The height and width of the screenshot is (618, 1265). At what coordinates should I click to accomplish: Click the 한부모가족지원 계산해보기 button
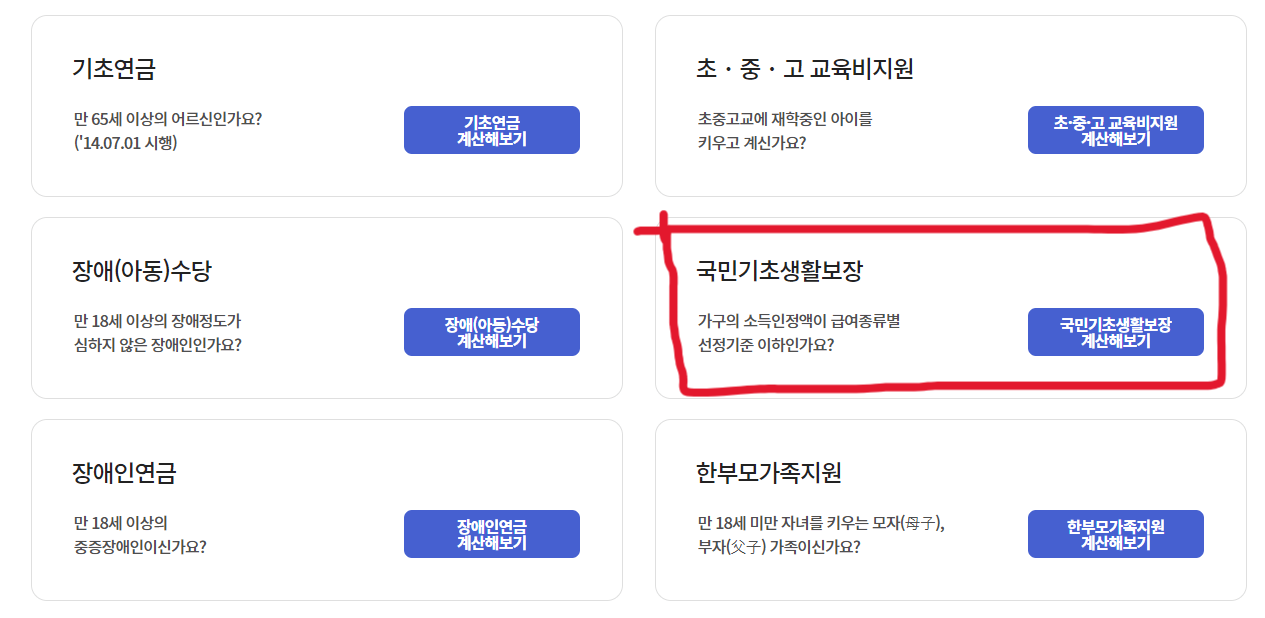(x=1114, y=533)
